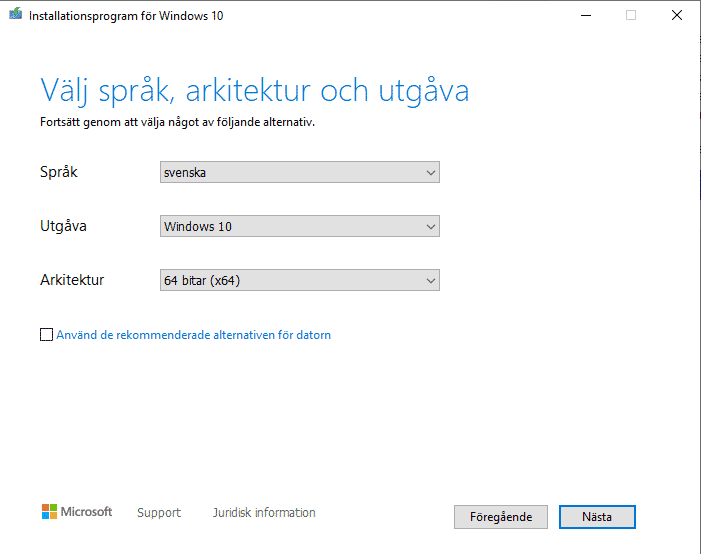Open the Språk combo box showing svenska
The height and width of the screenshot is (554, 701).
(x=290, y=173)
